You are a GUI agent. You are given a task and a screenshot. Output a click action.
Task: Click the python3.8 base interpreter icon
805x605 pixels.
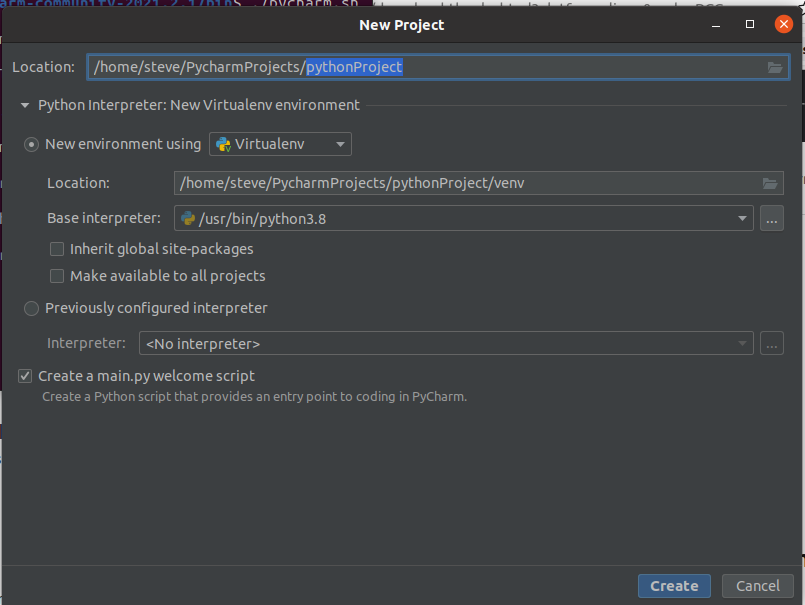pos(188,218)
